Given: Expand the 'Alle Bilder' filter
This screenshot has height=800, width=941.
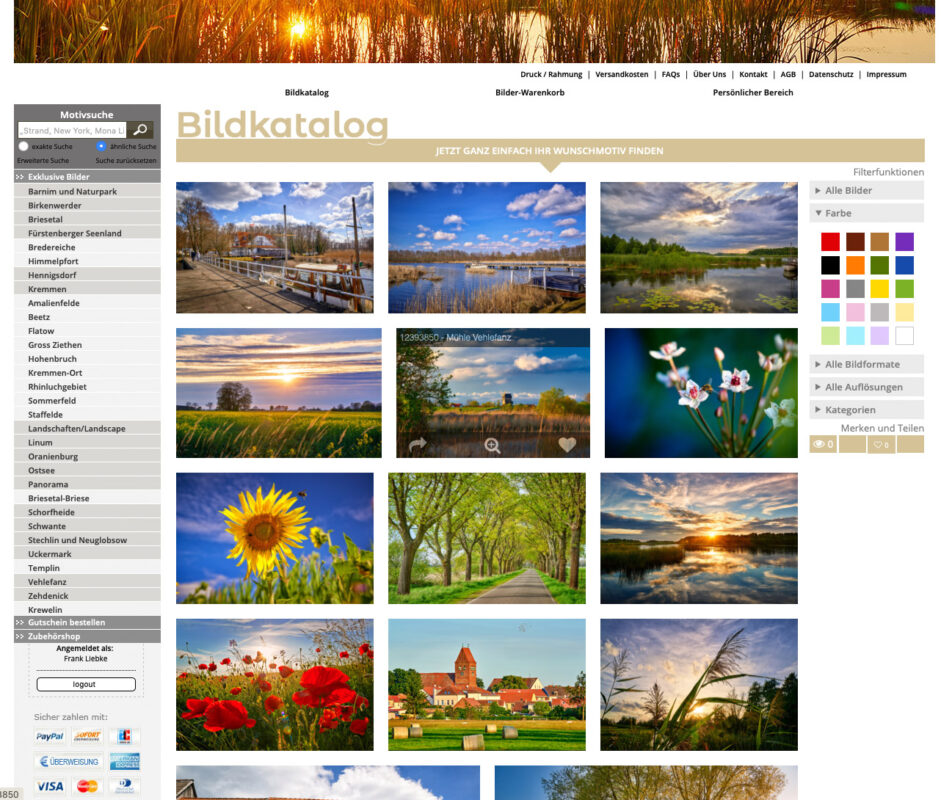Looking at the screenshot, I should tap(867, 190).
